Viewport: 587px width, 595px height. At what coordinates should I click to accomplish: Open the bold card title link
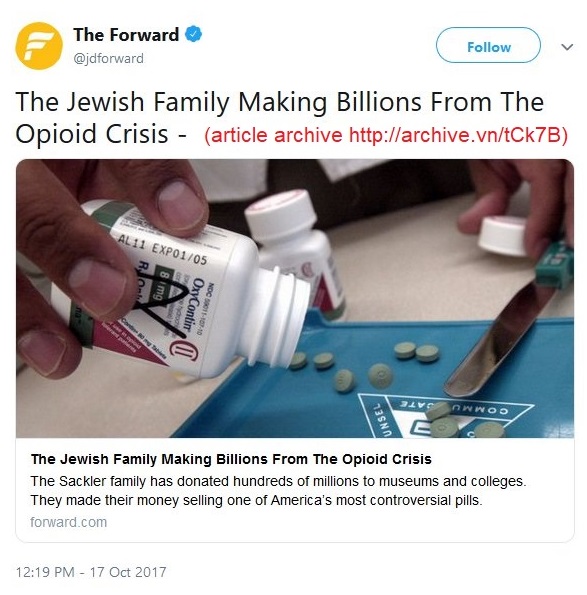pyautogui.click(x=231, y=459)
